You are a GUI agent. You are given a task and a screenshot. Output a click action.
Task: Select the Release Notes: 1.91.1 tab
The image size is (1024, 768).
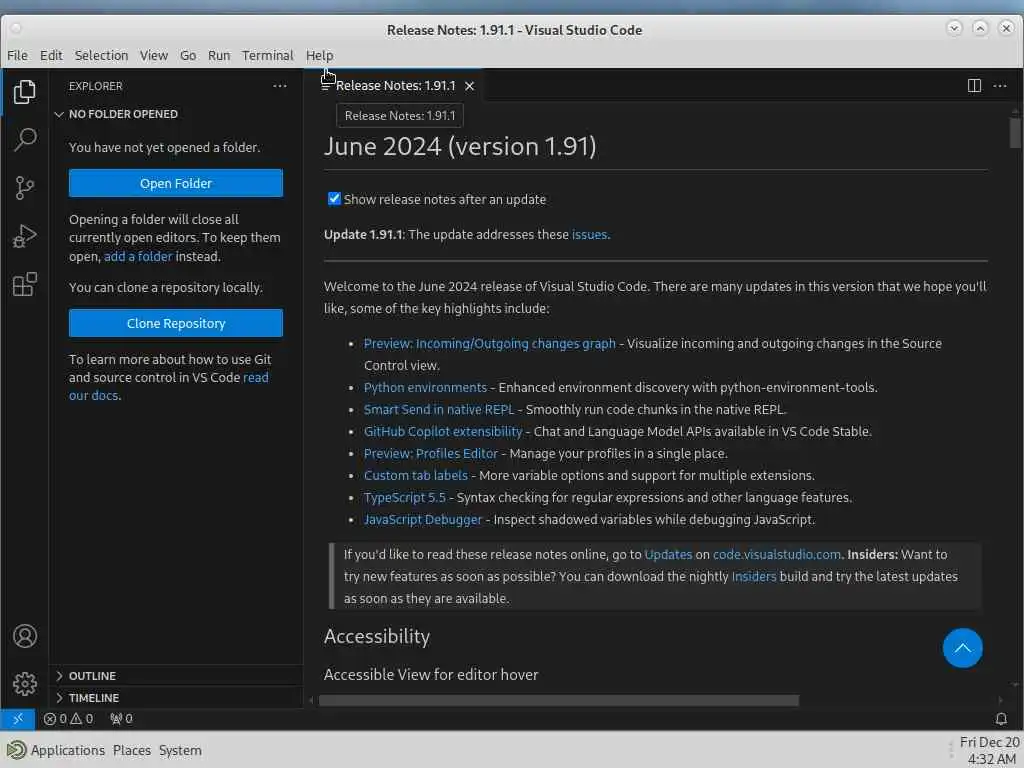point(395,86)
